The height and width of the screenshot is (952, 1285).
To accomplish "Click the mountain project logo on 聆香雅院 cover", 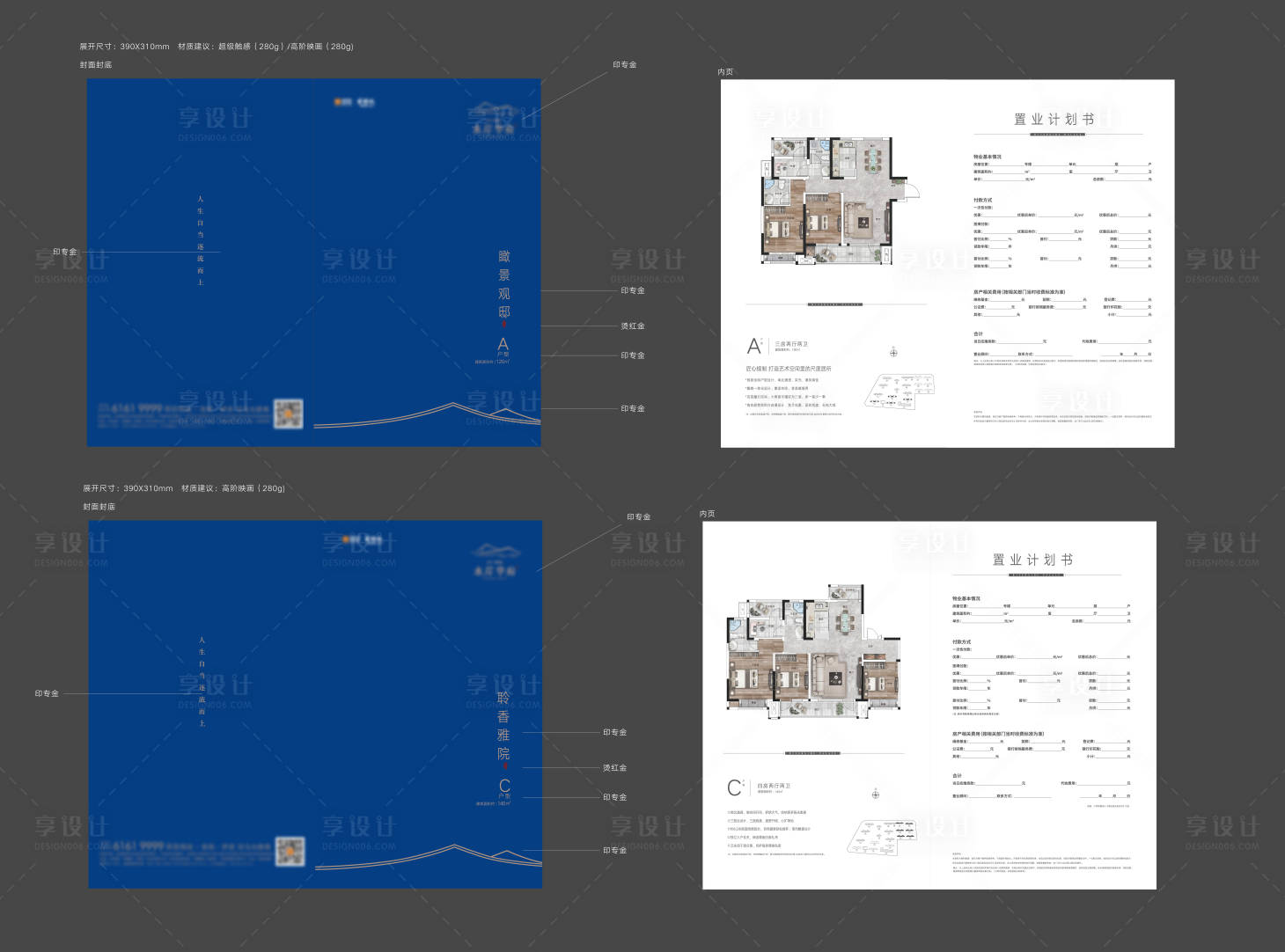I will [495, 561].
